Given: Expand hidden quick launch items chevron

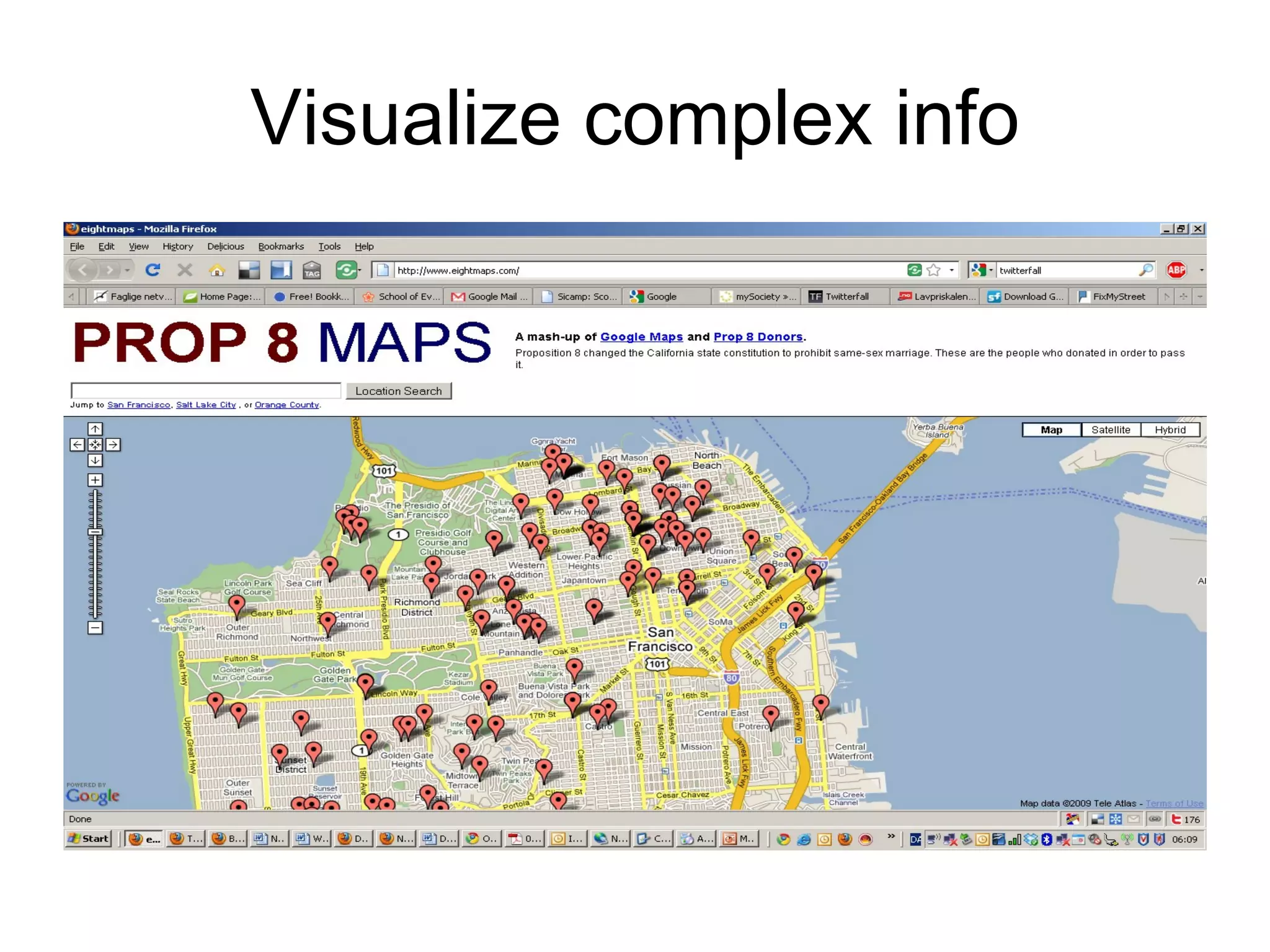Looking at the screenshot, I should click(x=890, y=837).
